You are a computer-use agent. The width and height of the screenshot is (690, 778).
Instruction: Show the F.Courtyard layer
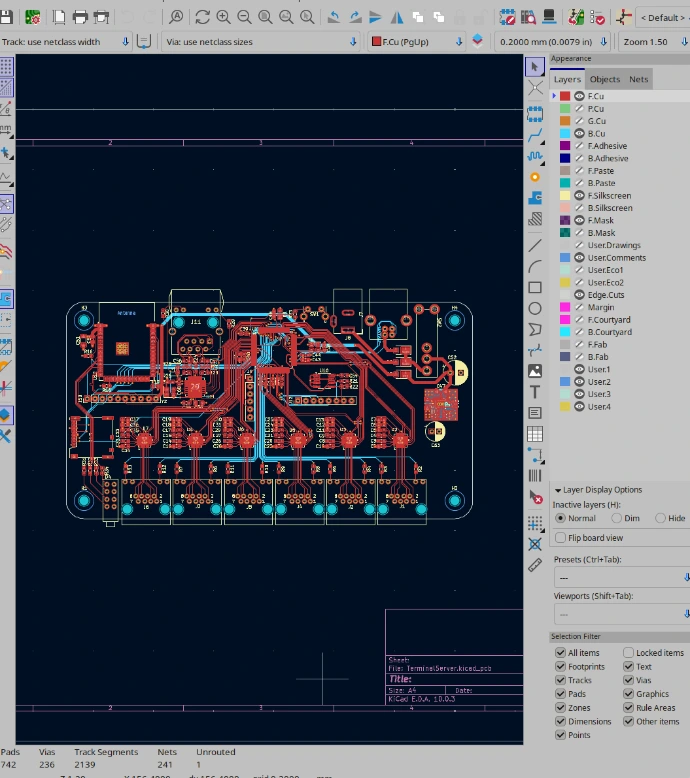(x=579, y=320)
